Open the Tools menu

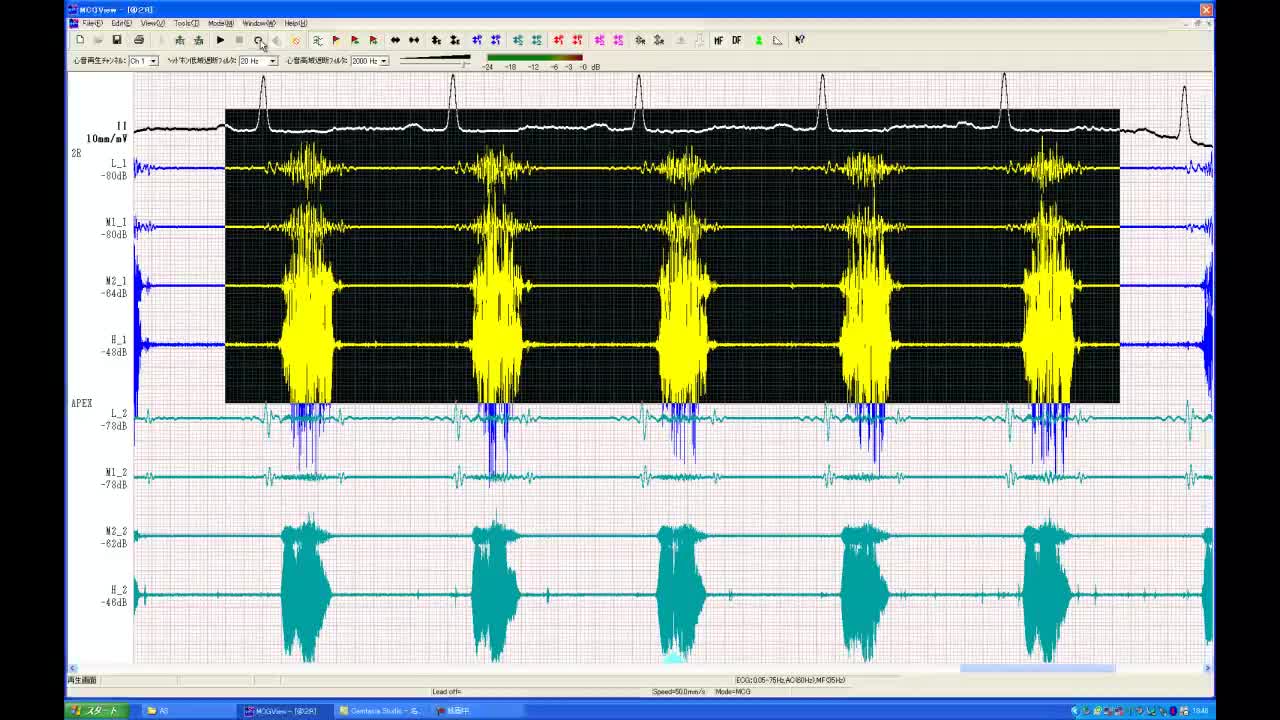click(x=186, y=23)
